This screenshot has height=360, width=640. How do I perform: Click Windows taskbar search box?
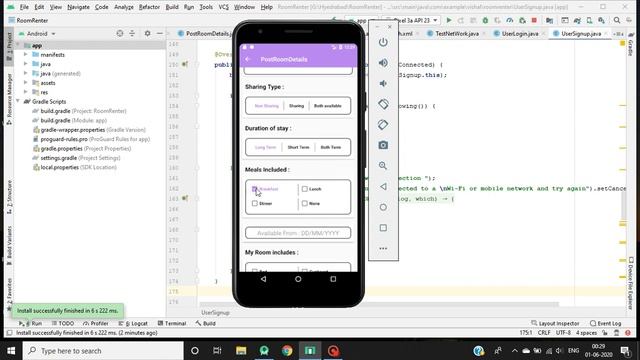pyautogui.click(x=103, y=351)
